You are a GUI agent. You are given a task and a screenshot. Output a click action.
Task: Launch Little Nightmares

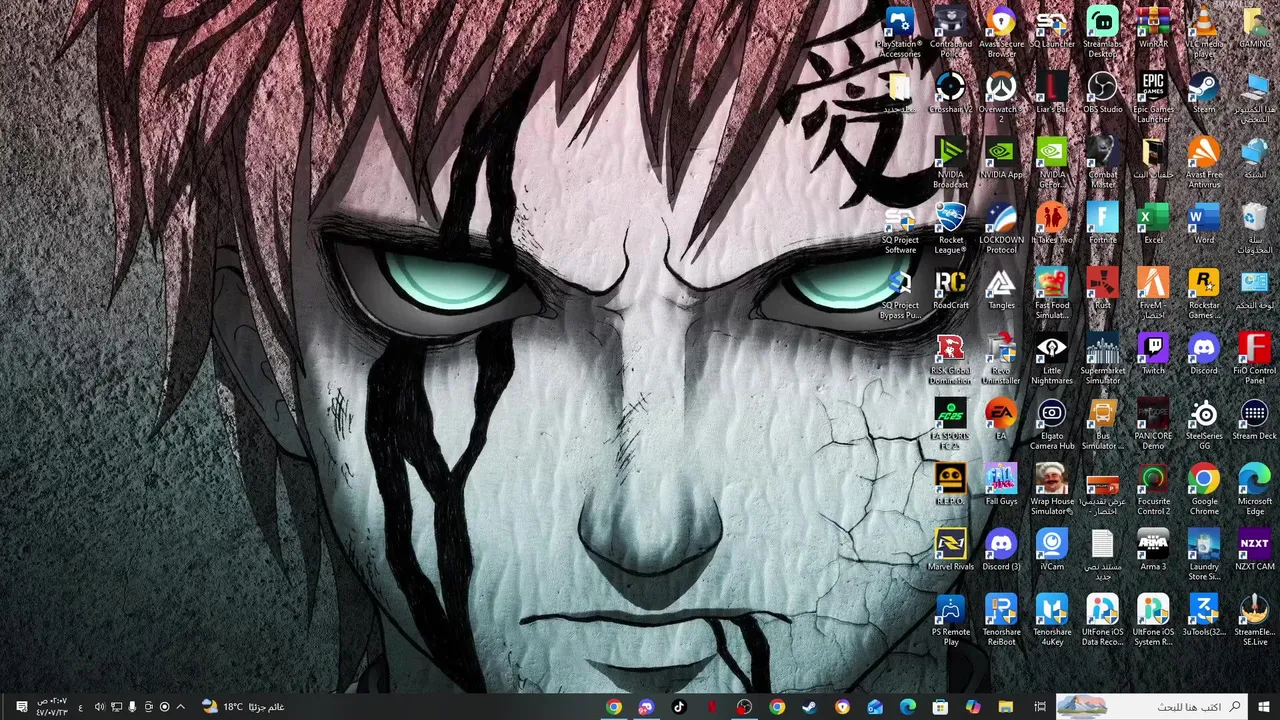(1052, 359)
